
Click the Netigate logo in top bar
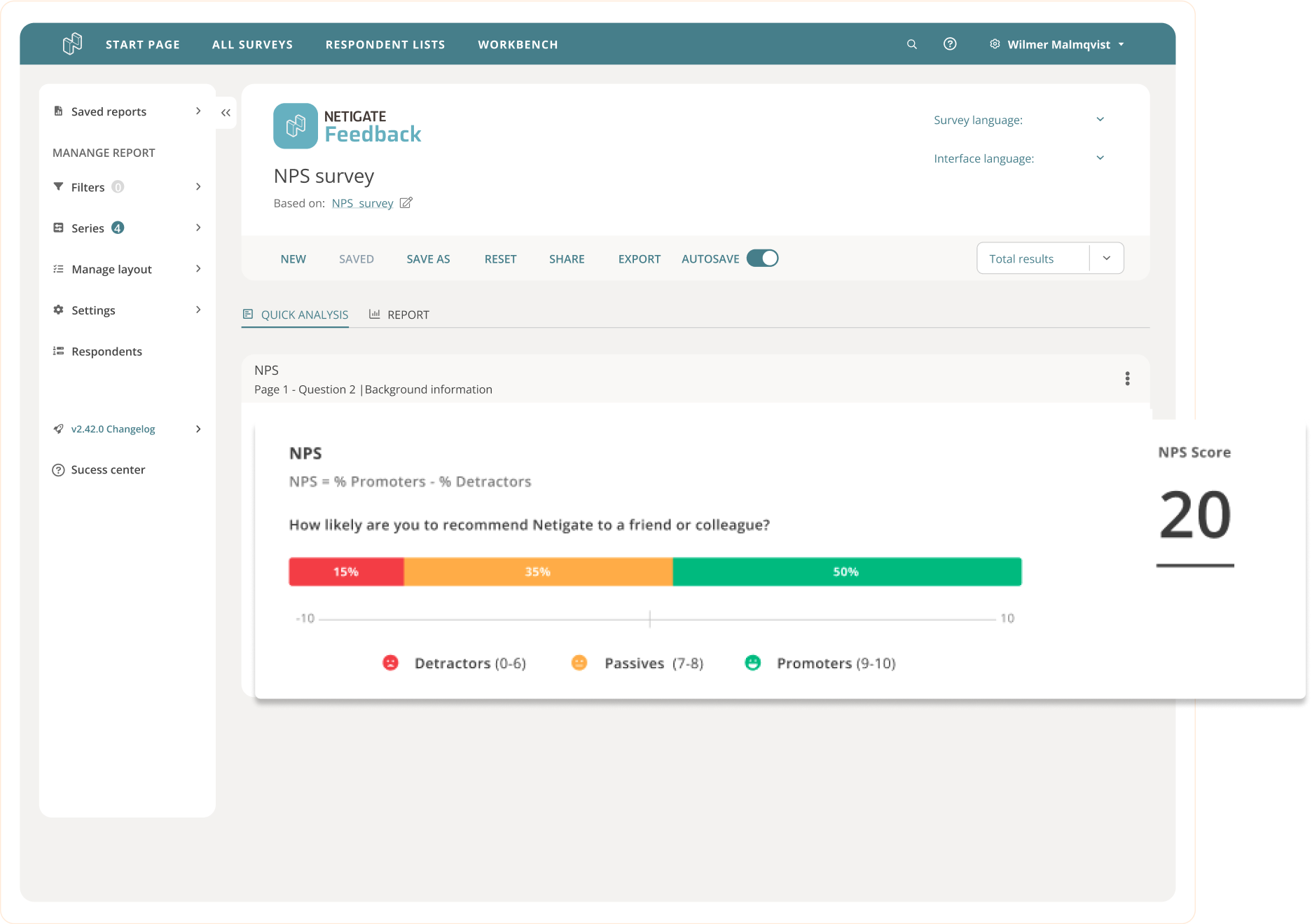(72, 44)
